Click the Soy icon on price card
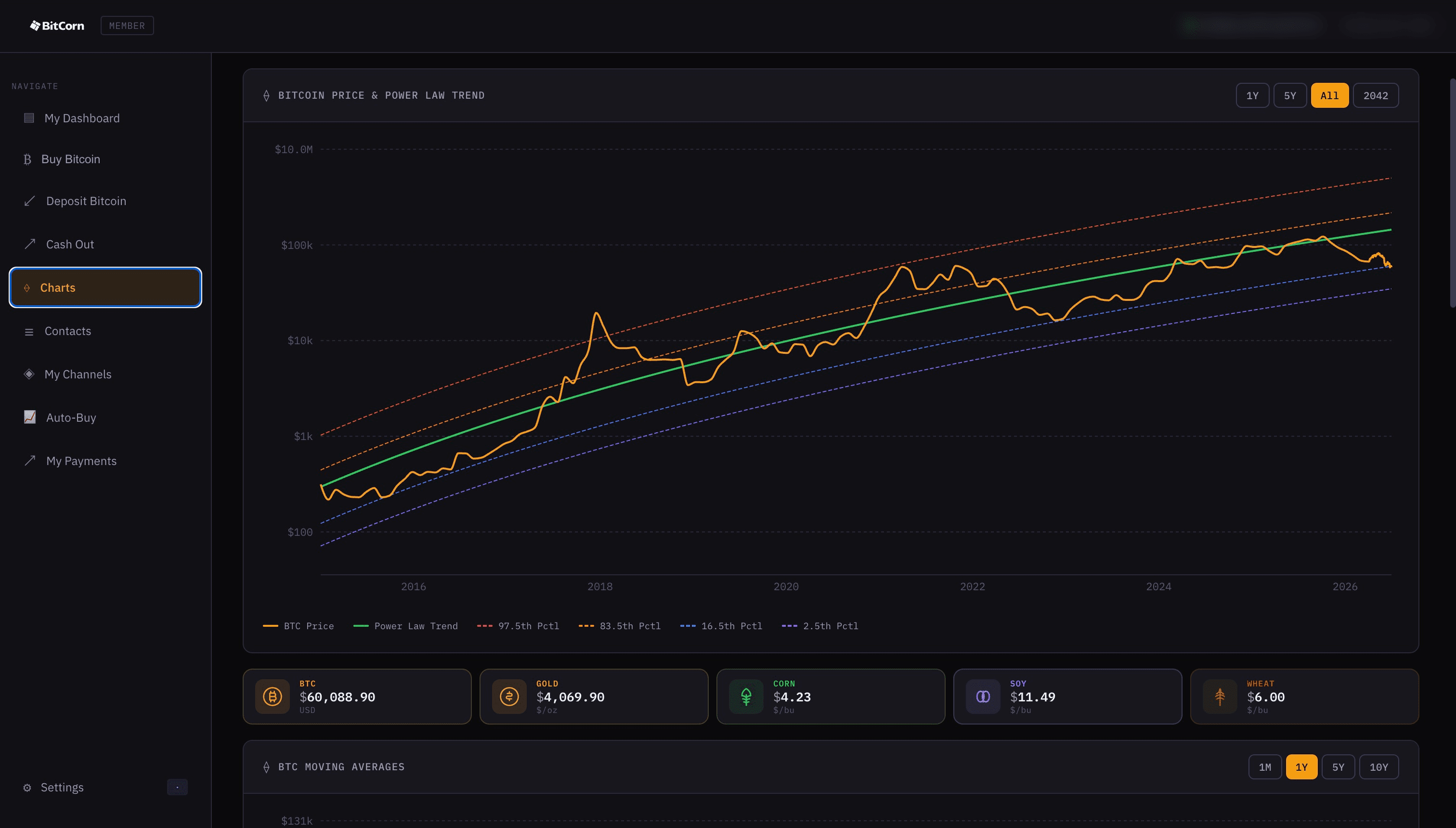The height and width of the screenshot is (828, 1456). coord(983,697)
